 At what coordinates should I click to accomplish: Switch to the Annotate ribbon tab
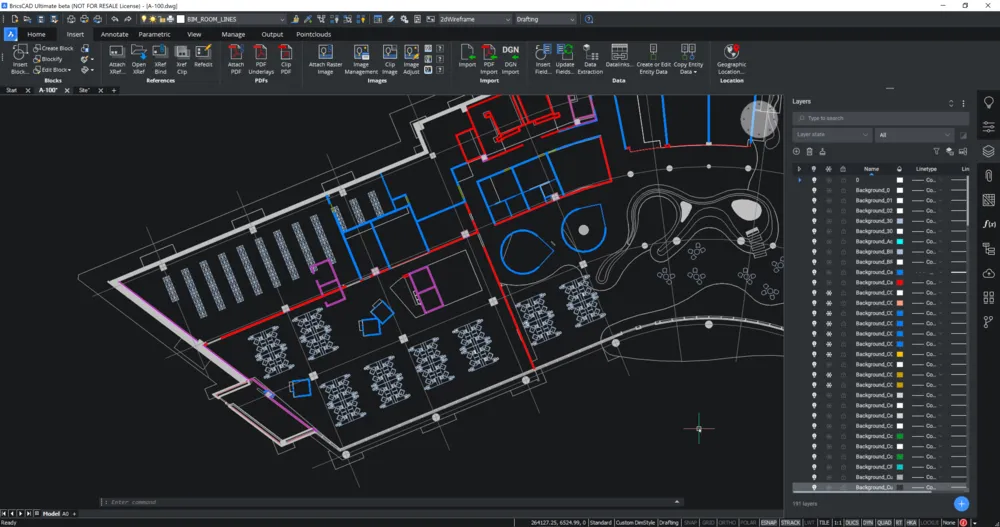[x=114, y=34]
